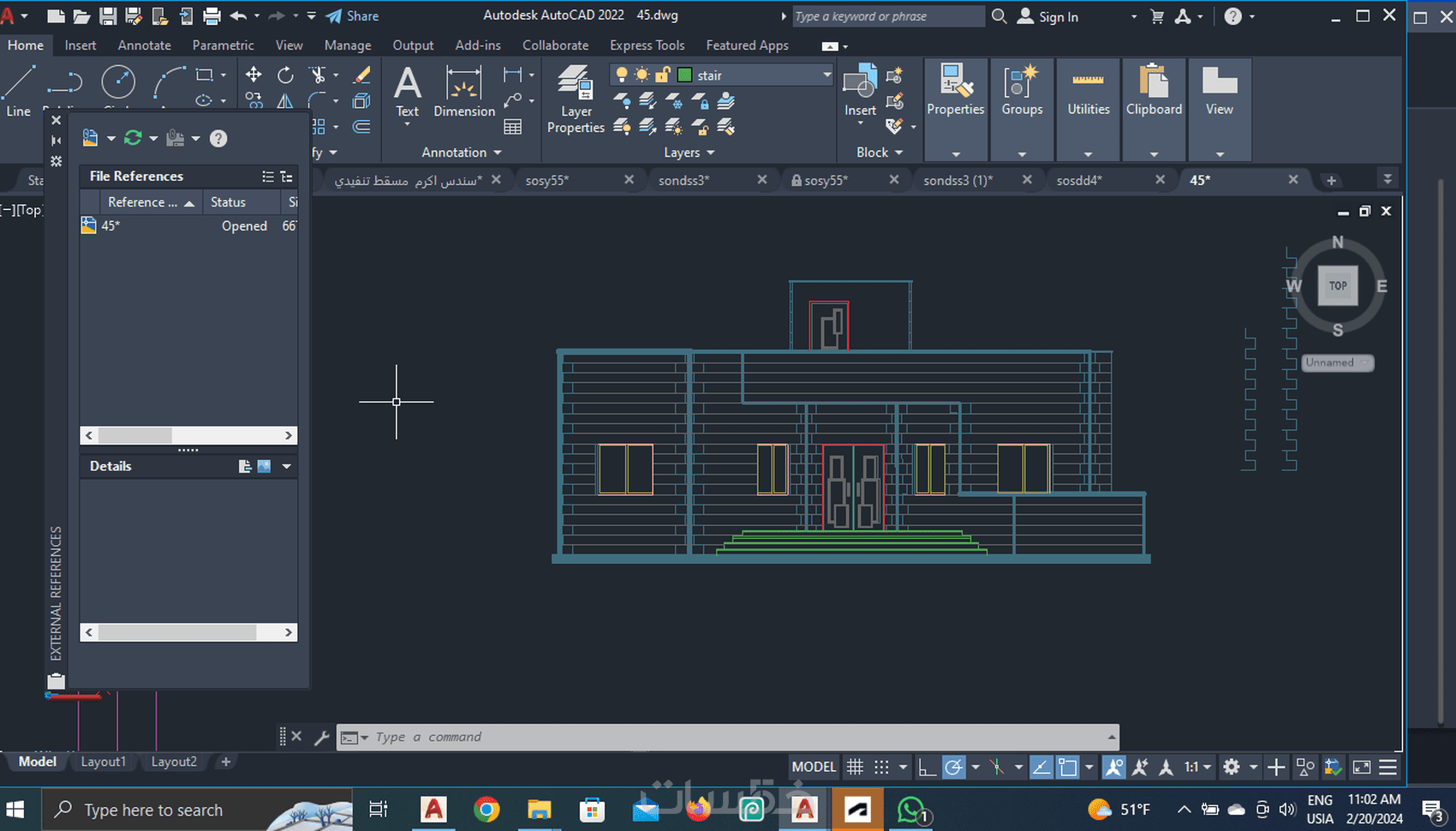Expand the Layers panel
1456x831 pixels.
coord(689,152)
